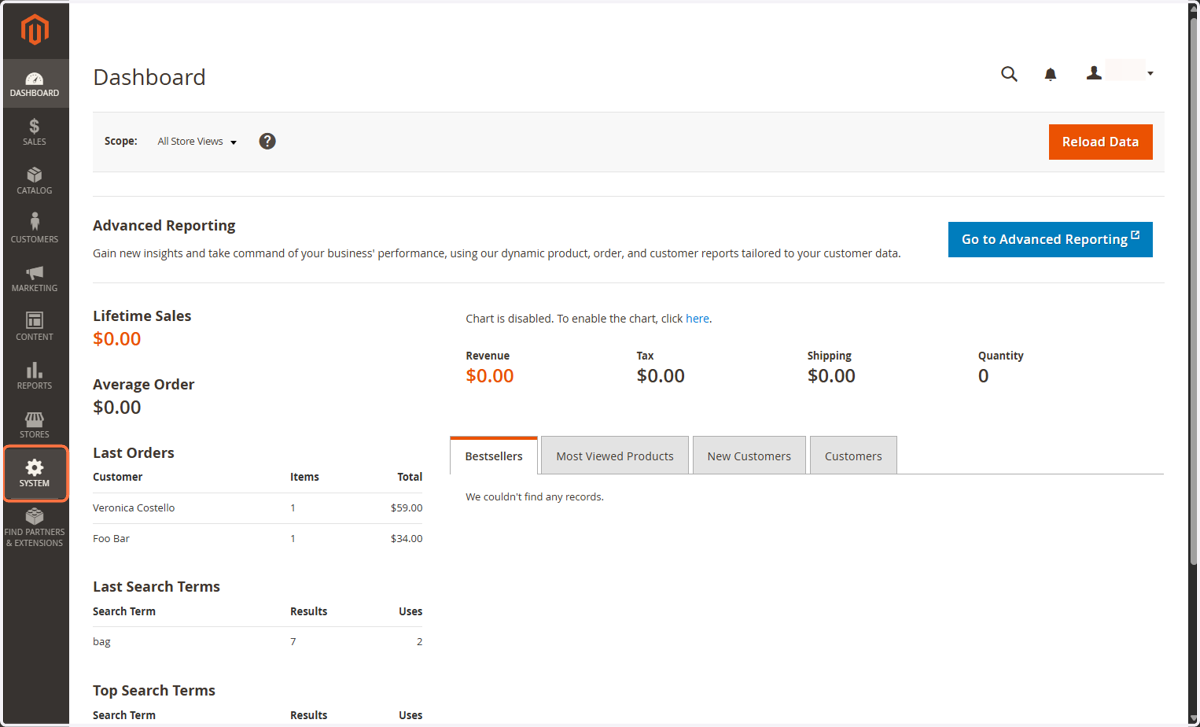Click the scope help question mark

pos(267,141)
